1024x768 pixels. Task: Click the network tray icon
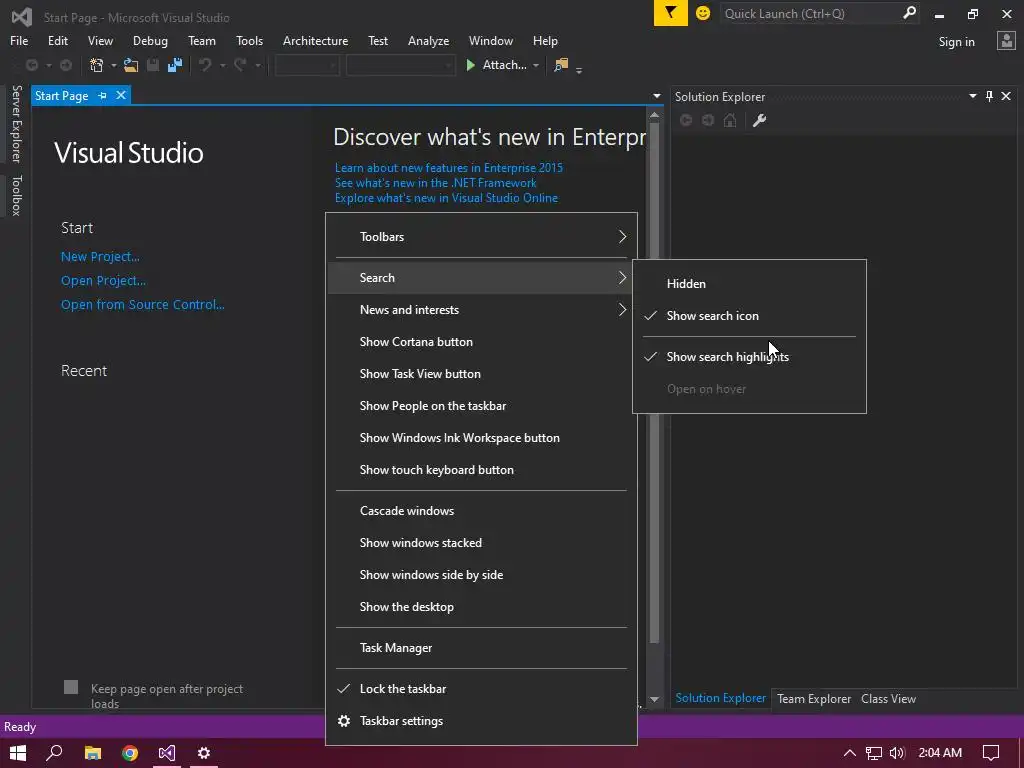click(x=874, y=753)
